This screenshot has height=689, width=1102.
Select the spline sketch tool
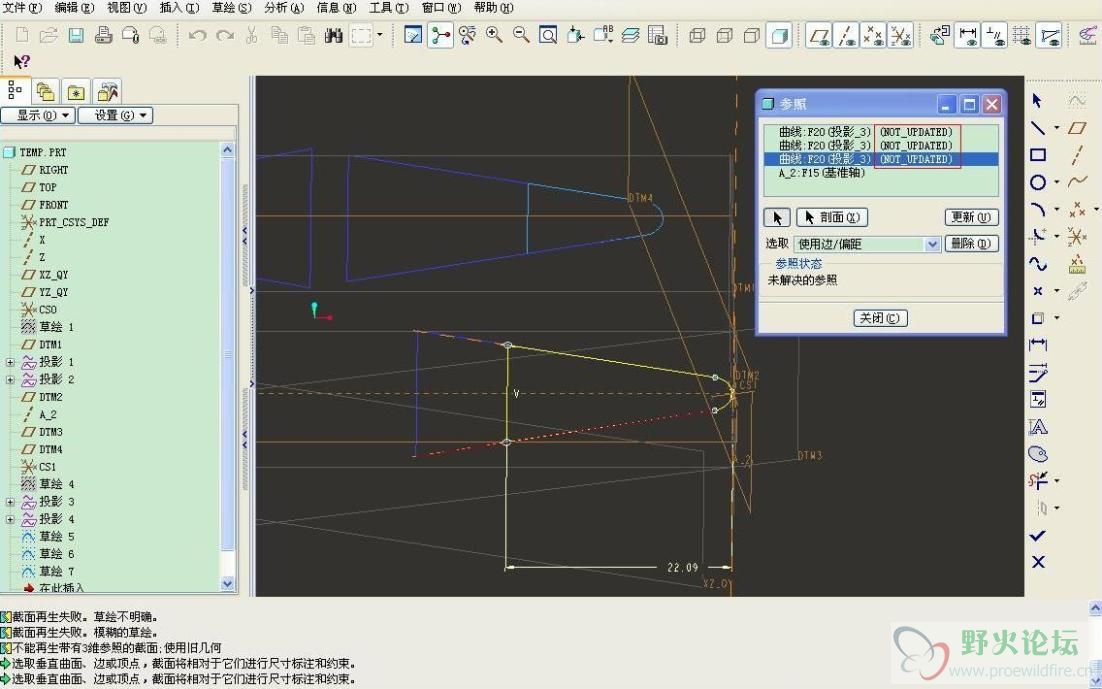tap(1038, 264)
